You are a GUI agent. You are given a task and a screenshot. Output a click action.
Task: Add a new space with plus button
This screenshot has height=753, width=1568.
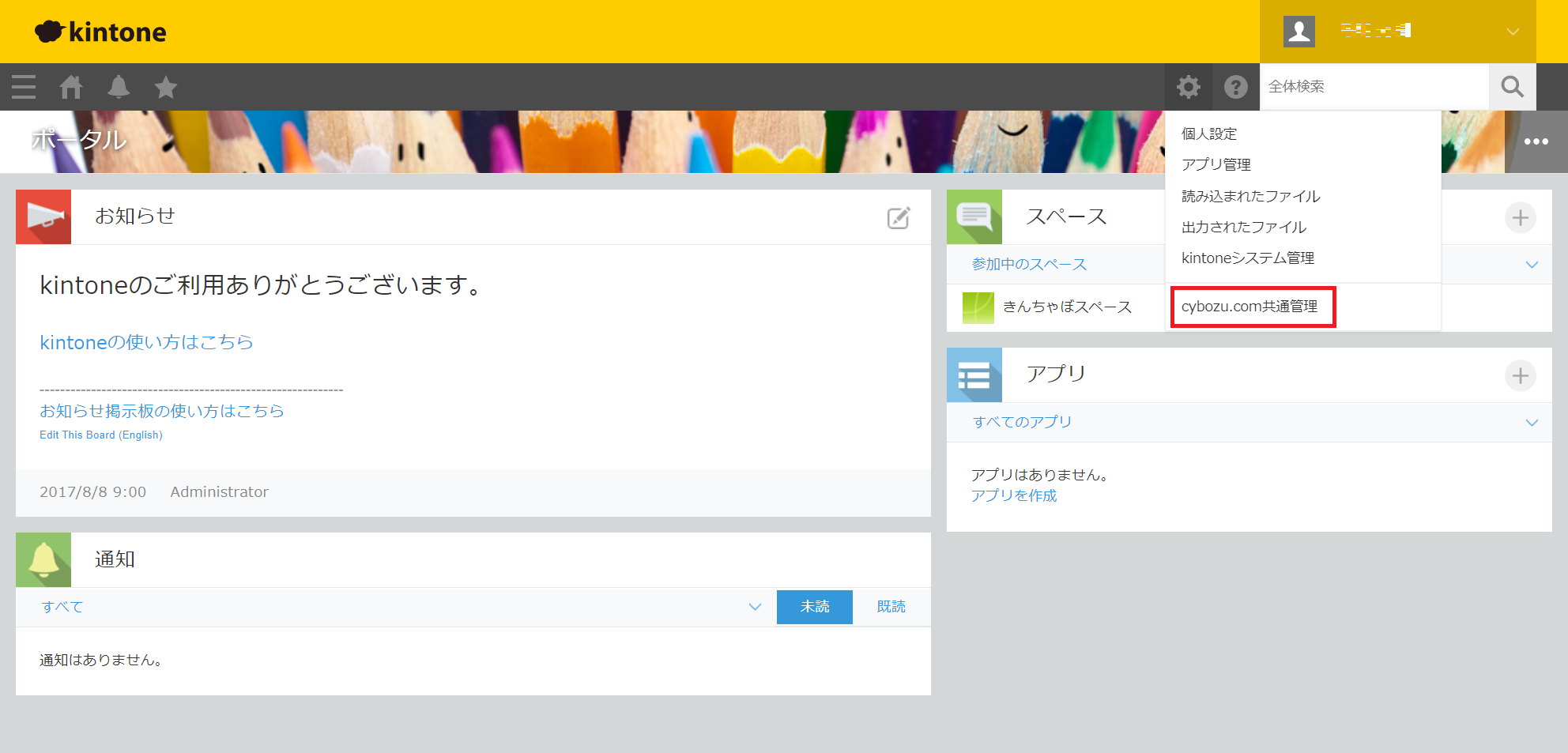point(1520,217)
